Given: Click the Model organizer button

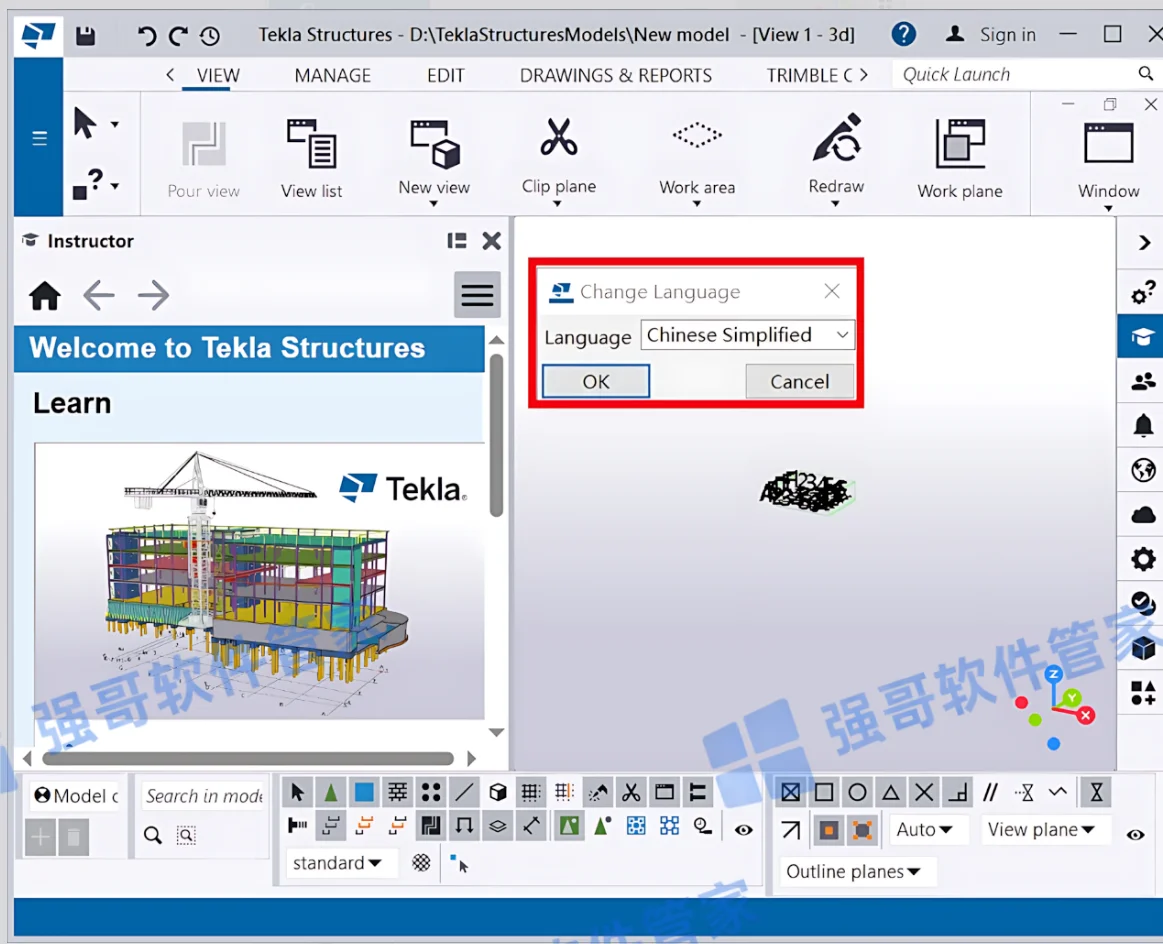Looking at the screenshot, I should (75, 796).
